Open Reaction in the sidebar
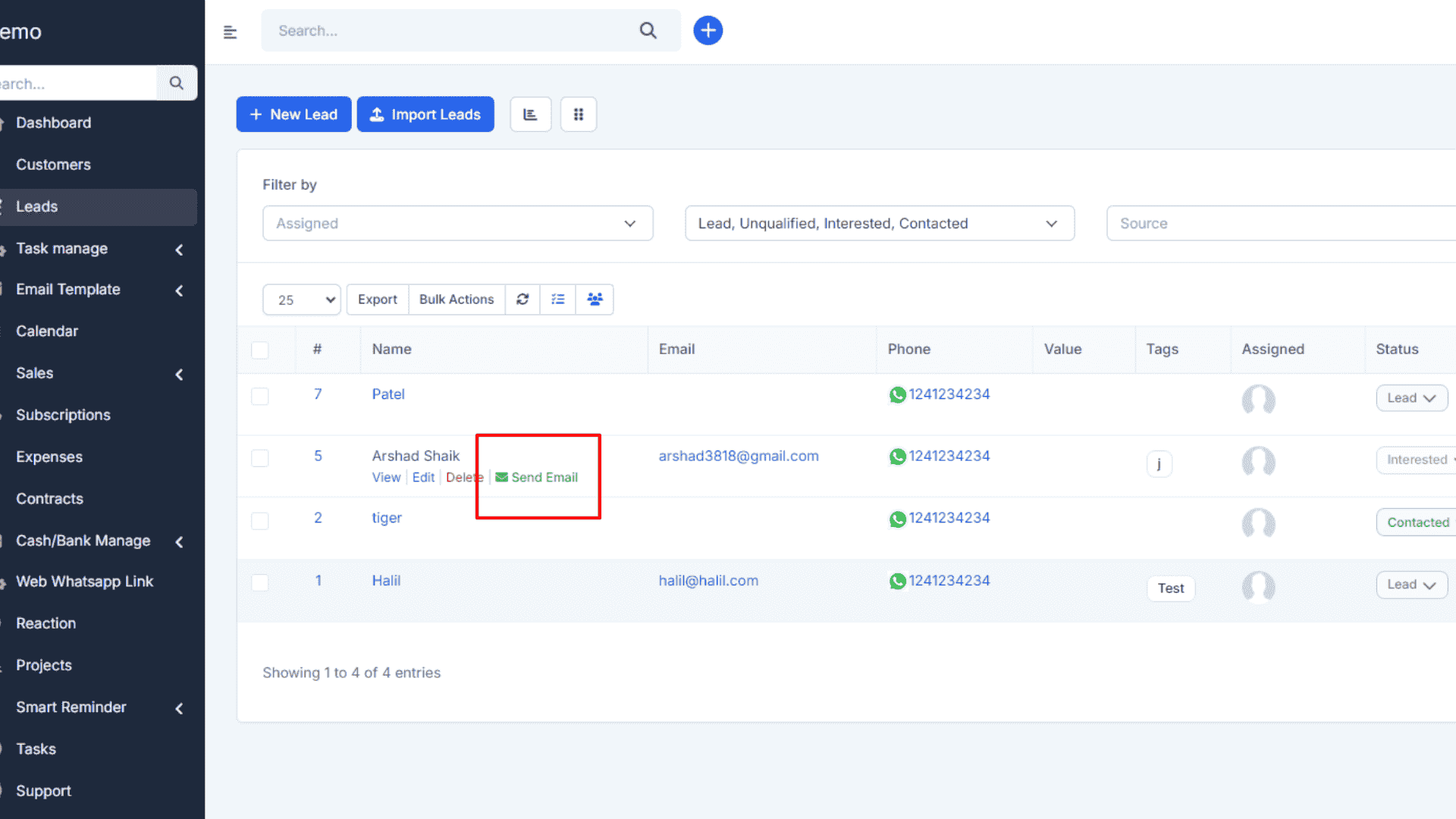The width and height of the screenshot is (1456, 819). 45,623
